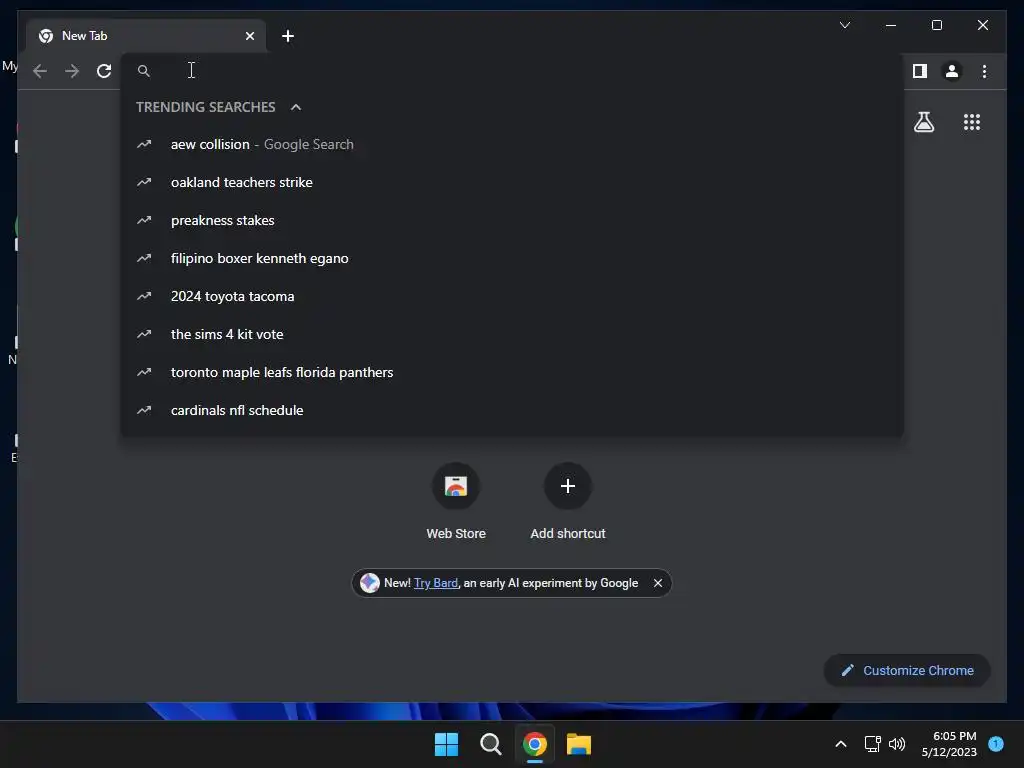1024x768 pixels.
Task: Open a new tab with plus button
Action: (x=288, y=36)
